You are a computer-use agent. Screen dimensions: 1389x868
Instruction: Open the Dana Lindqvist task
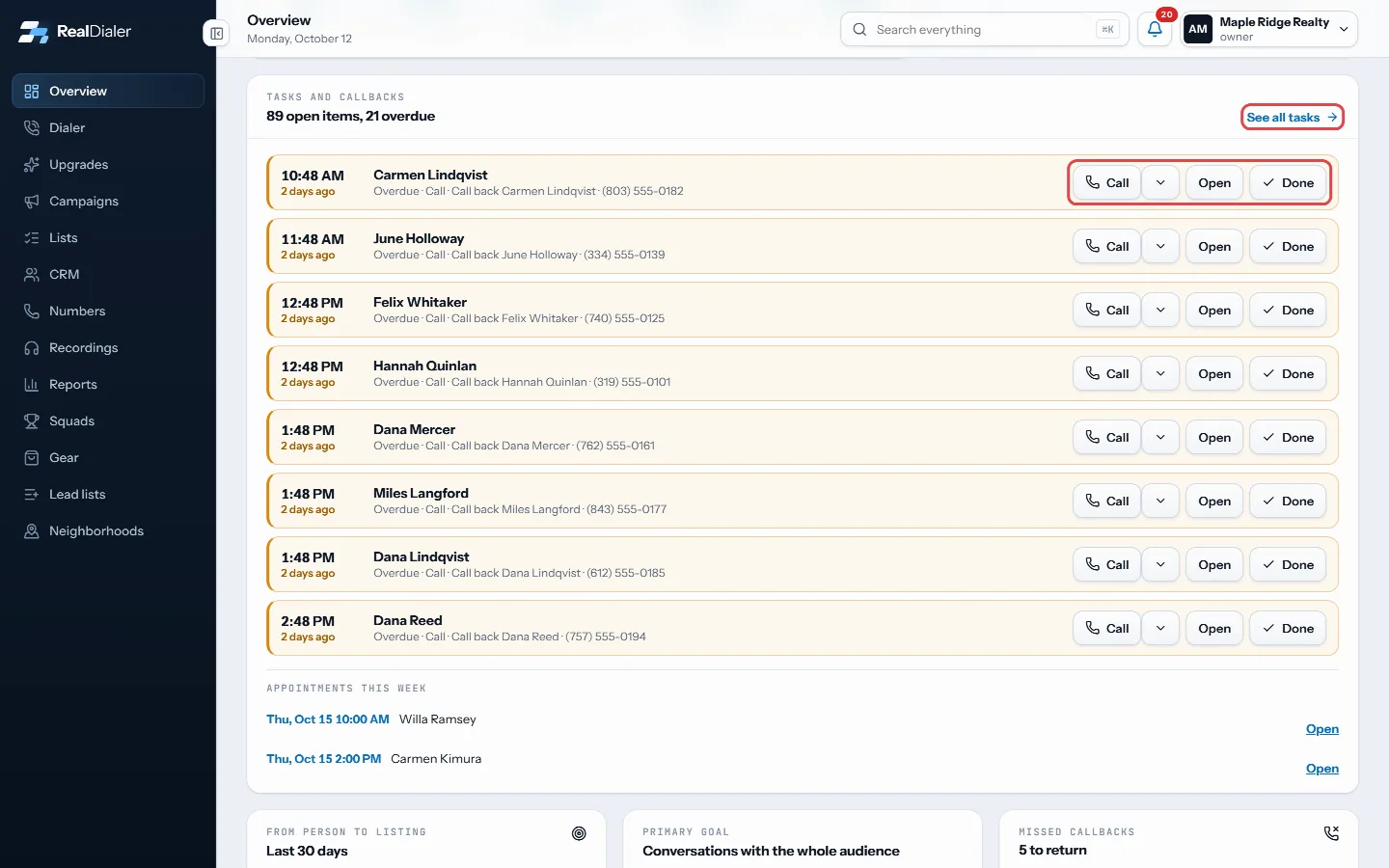[1214, 565]
